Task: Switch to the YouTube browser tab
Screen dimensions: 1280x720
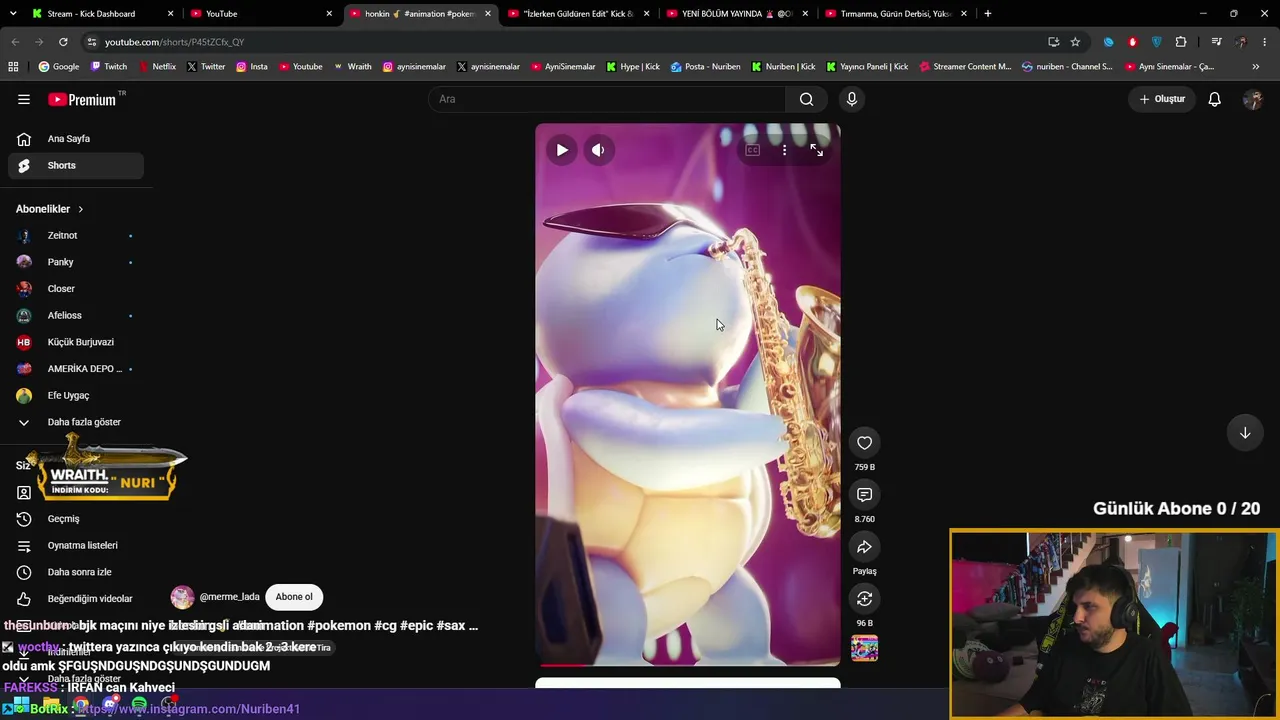Action: click(x=260, y=14)
